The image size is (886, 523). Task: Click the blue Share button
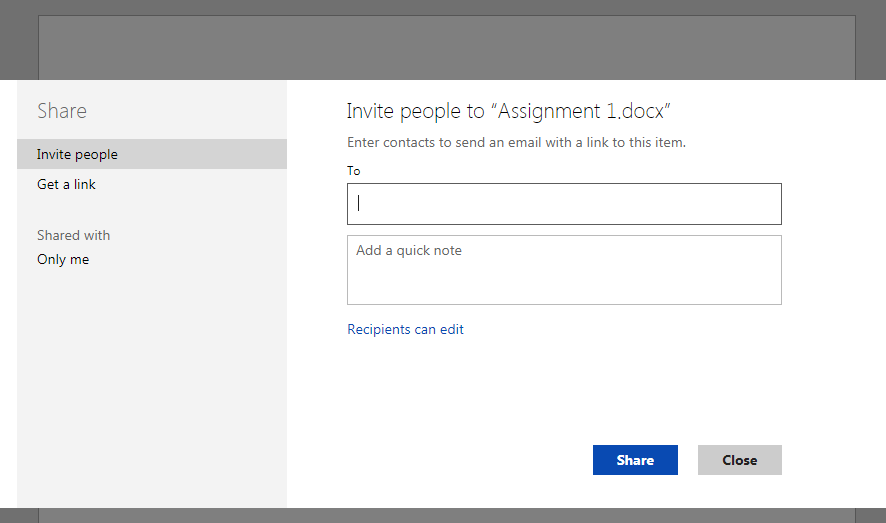coord(635,460)
